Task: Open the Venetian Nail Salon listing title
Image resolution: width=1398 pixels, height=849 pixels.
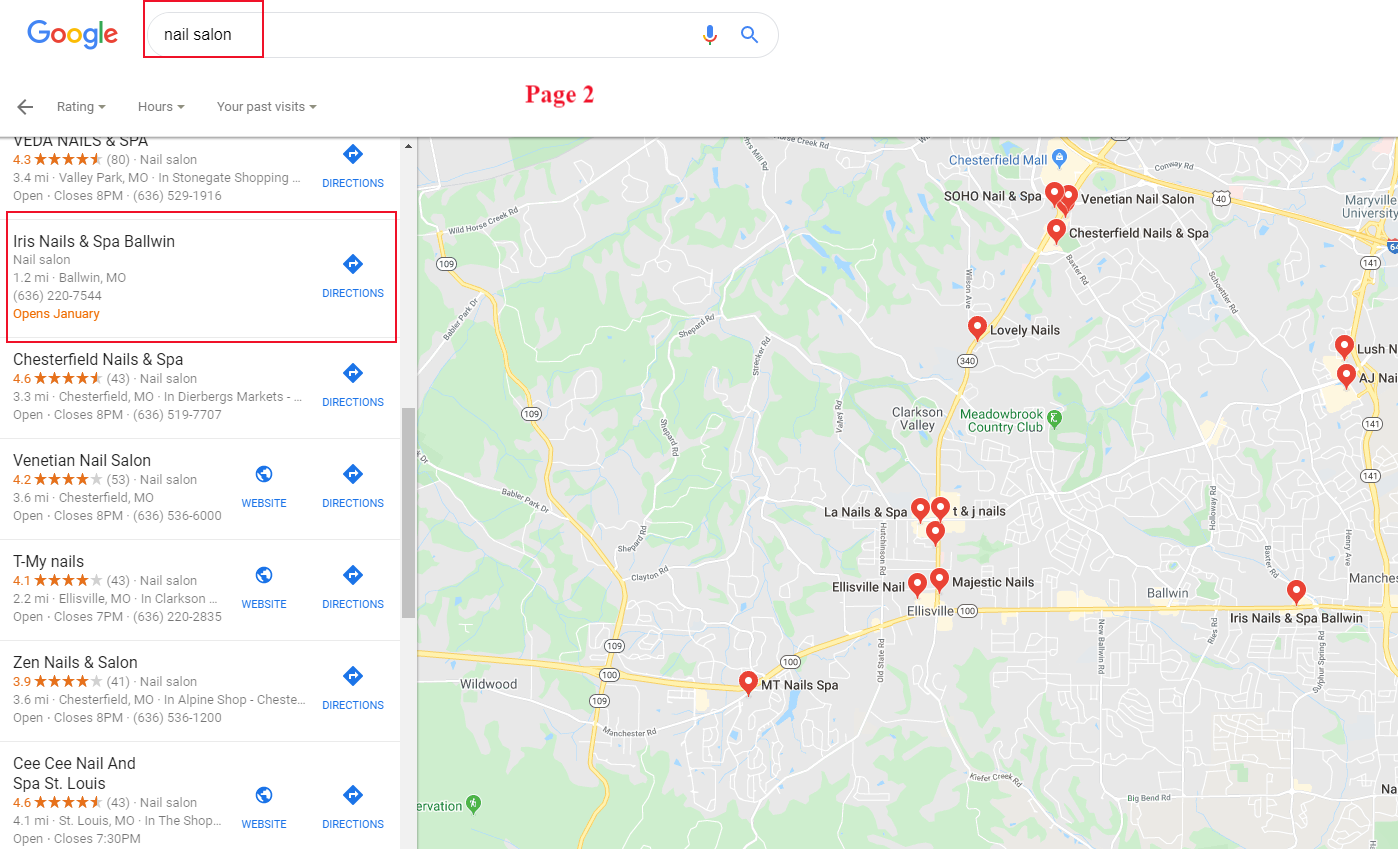Action: [x=82, y=460]
